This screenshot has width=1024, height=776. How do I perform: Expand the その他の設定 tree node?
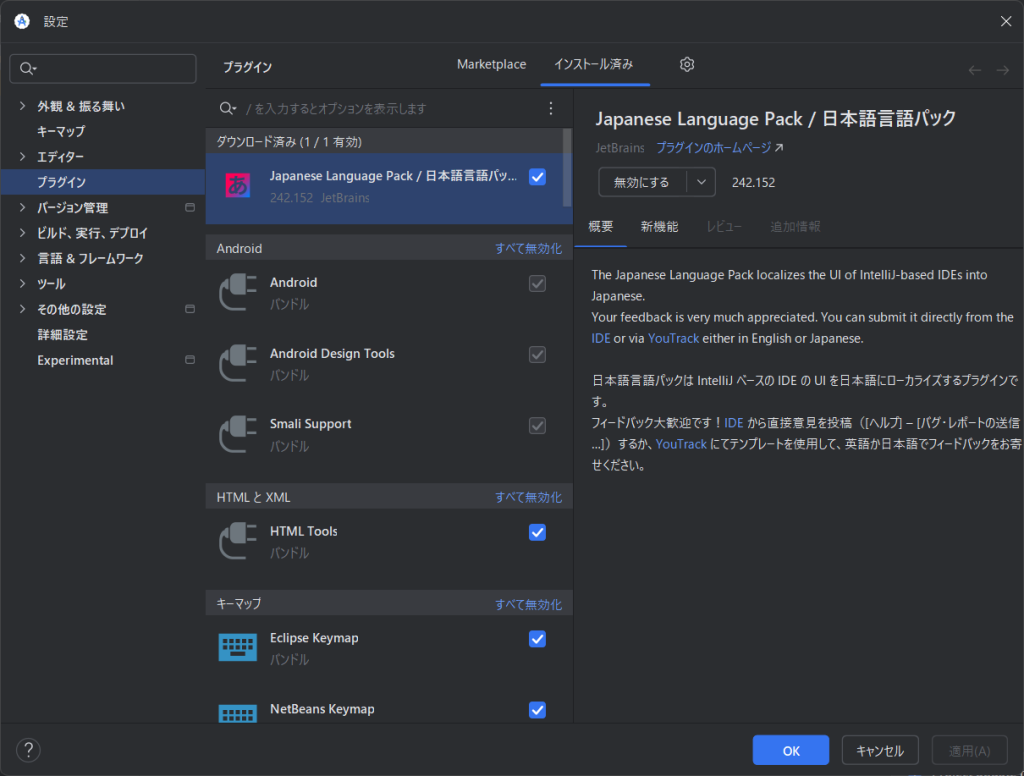click(23, 309)
